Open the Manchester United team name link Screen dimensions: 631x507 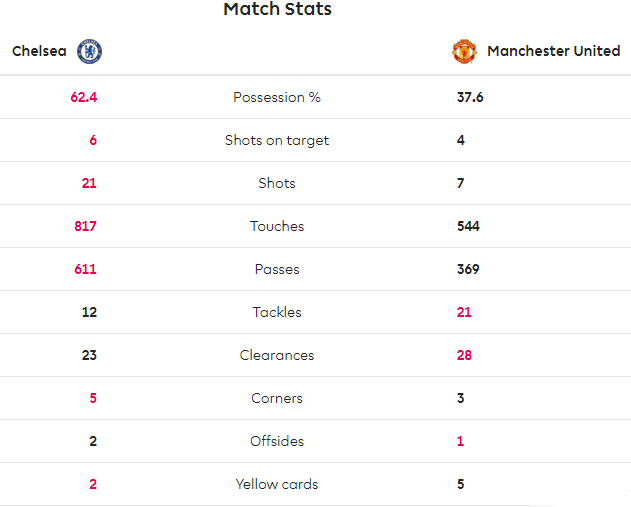point(554,51)
